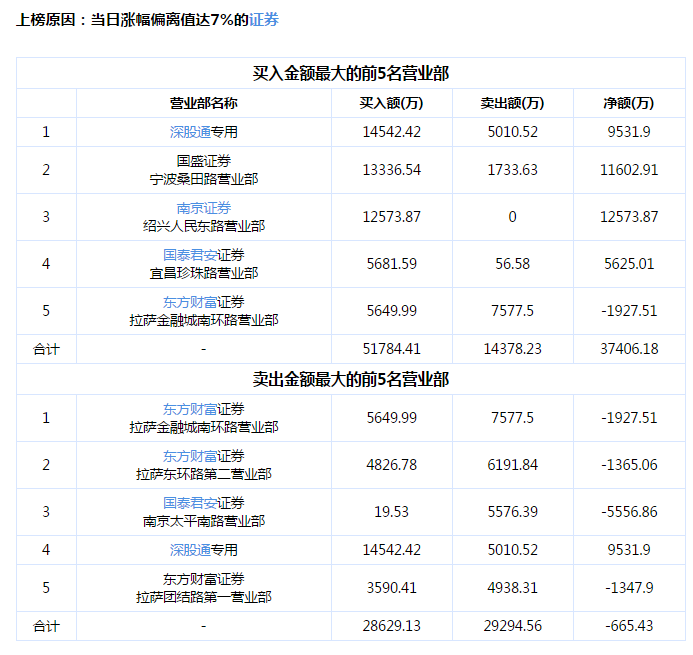The width and height of the screenshot is (693, 655).
Task: Select sell amount 4938.31
Action: point(513,588)
